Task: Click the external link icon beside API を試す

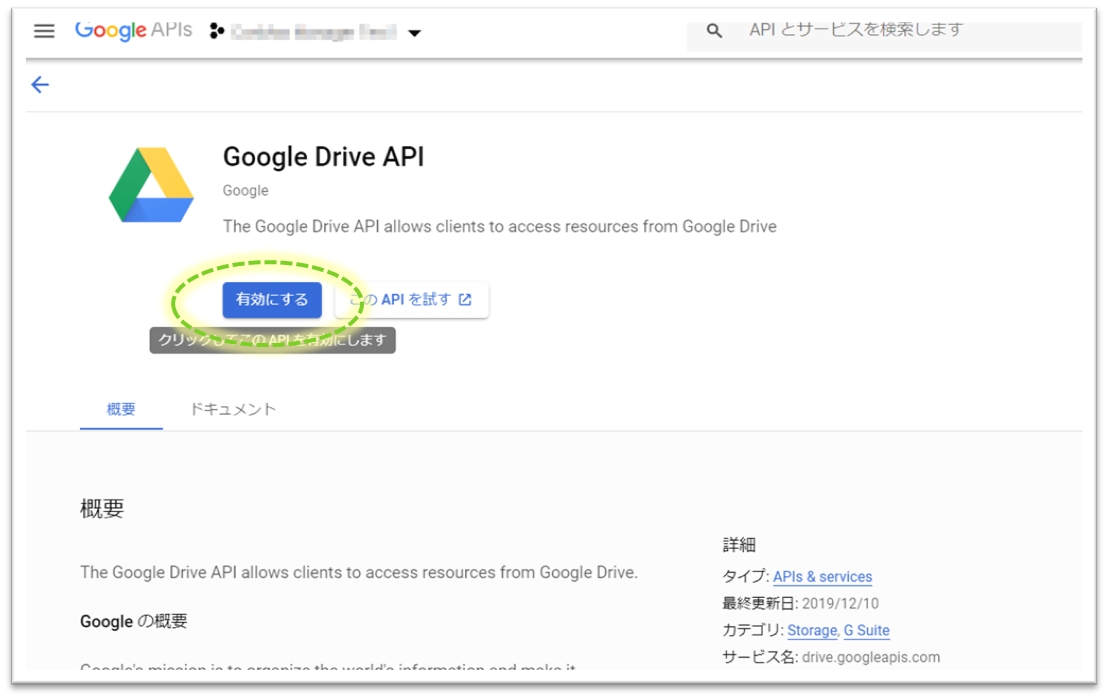Action: pyautogui.click(x=465, y=300)
